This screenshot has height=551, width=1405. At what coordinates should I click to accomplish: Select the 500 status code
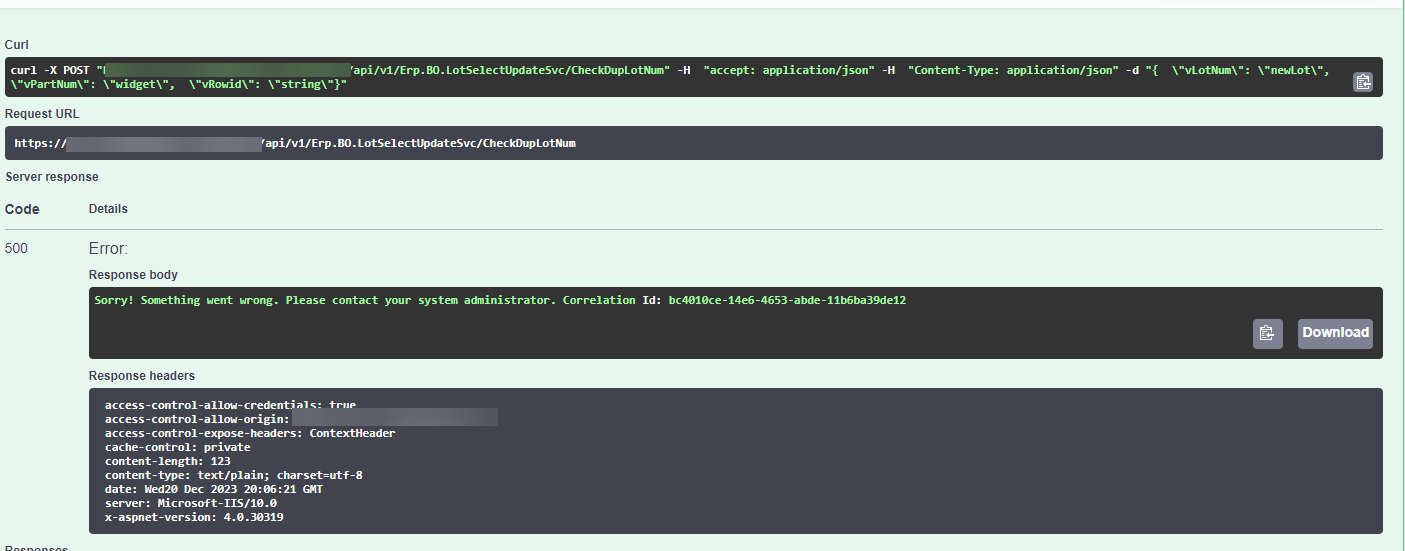[16, 248]
